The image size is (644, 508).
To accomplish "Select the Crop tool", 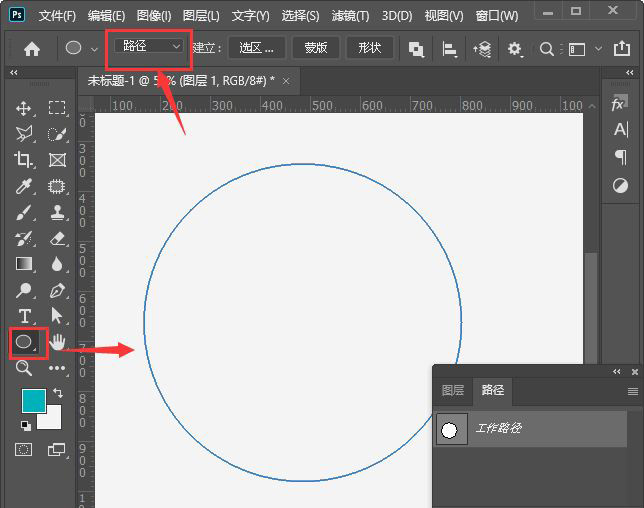I will click(24, 160).
